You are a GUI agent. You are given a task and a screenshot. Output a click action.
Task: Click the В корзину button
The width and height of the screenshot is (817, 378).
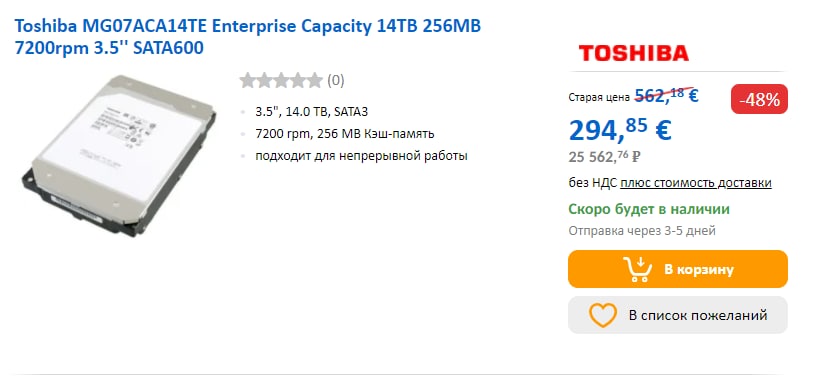click(677, 269)
